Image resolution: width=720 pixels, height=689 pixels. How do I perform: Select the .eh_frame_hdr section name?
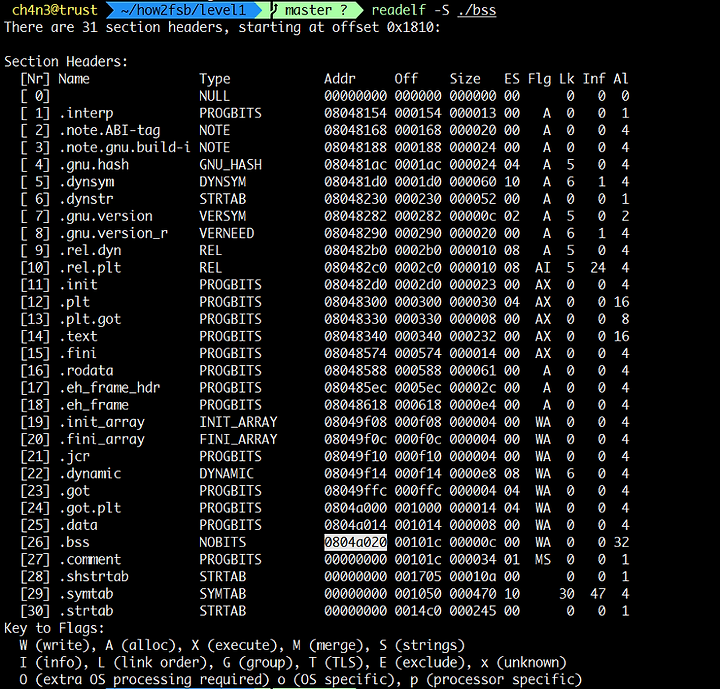pyautogui.click(x=109, y=388)
